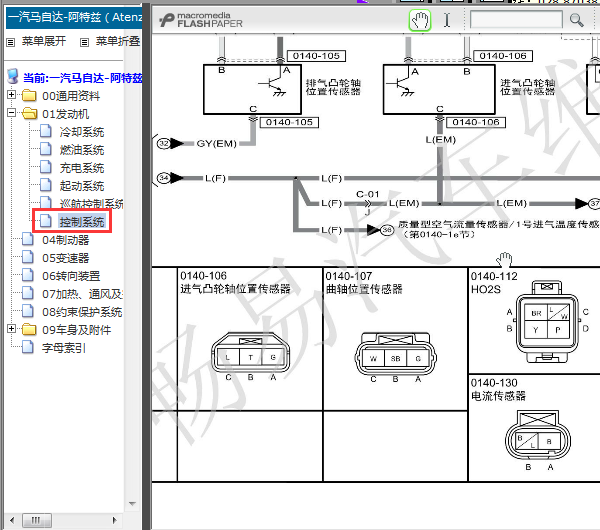Click the HO2S connector diagram
Image resolution: width=600 pixels, height=530 pixels.
(x=547, y=322)
